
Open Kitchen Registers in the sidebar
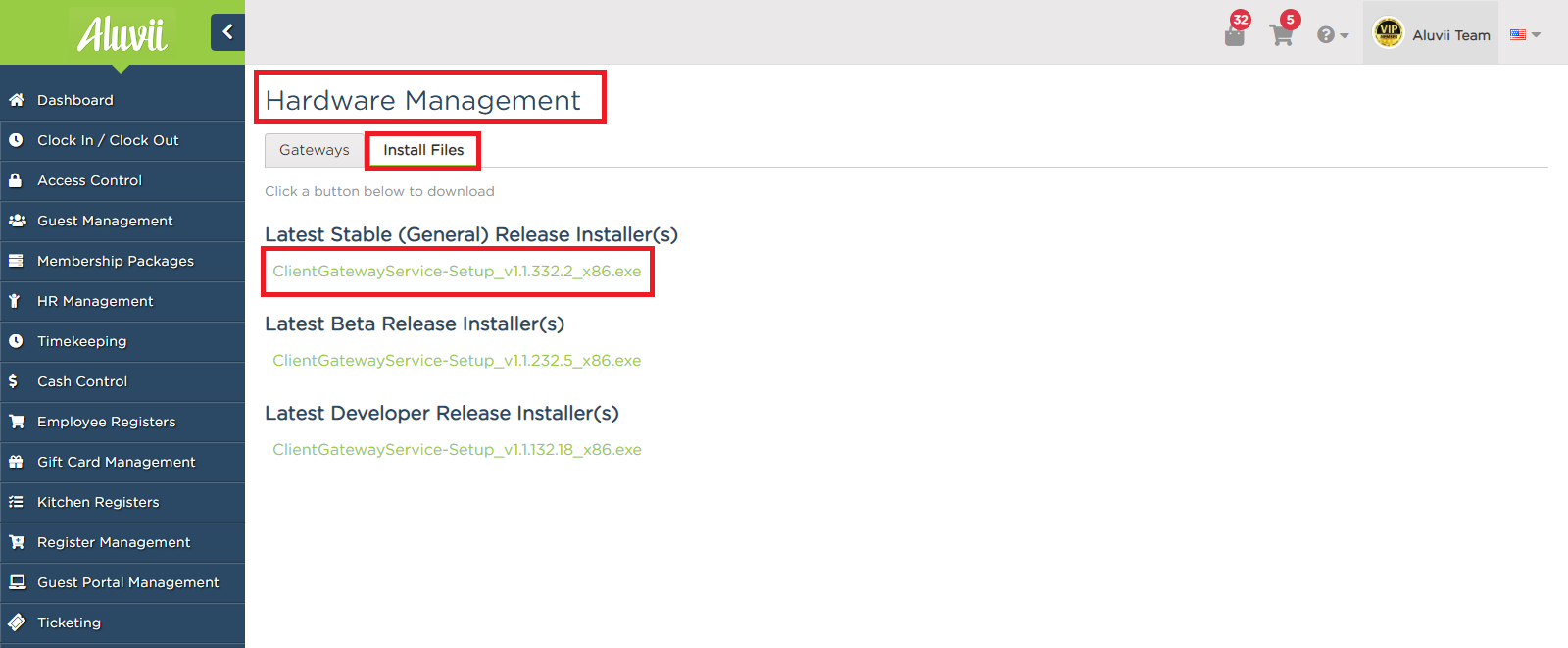pyautogui.click(x=98, y=502)
